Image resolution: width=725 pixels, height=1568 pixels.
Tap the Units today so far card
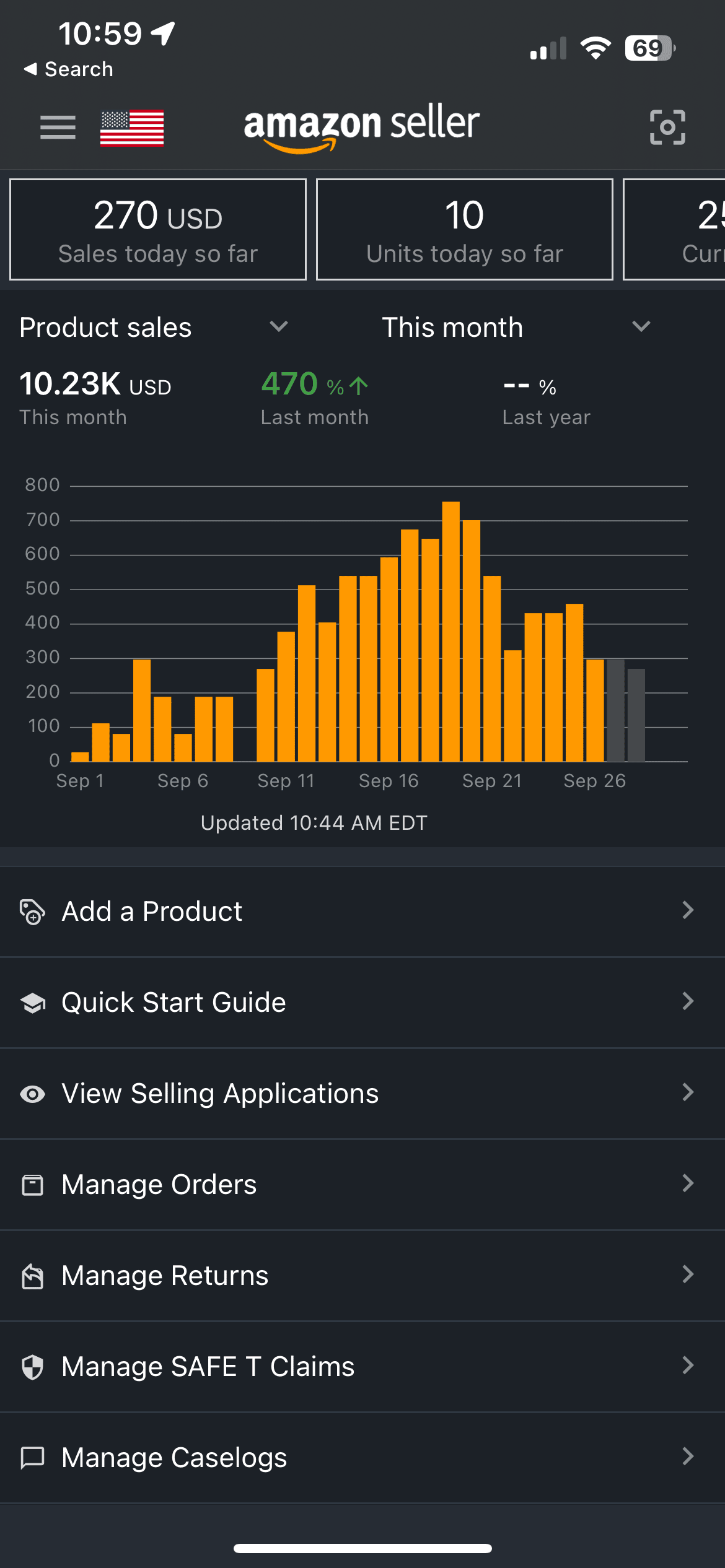[464, 230]
